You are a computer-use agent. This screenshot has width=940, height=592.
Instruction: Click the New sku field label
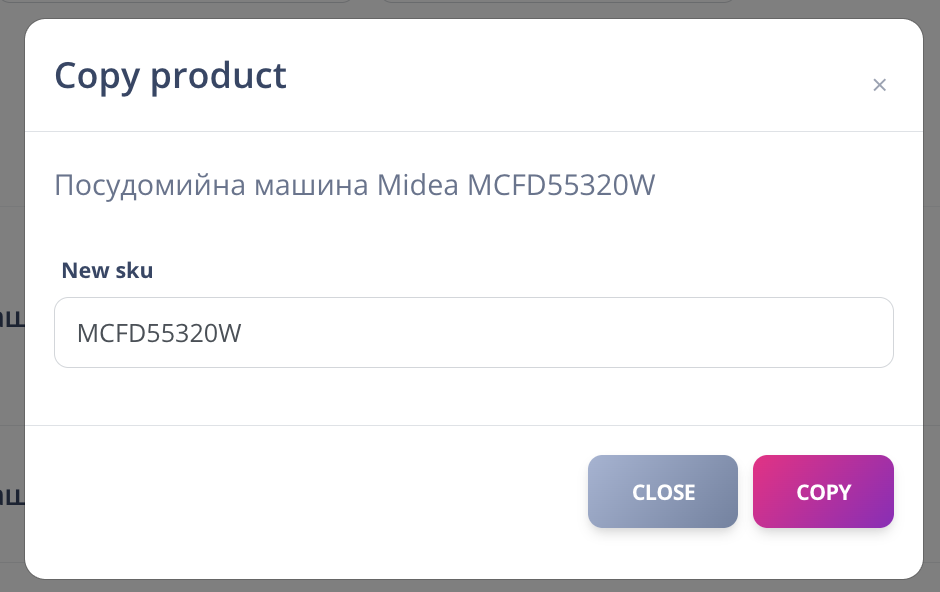coord(107,270)
